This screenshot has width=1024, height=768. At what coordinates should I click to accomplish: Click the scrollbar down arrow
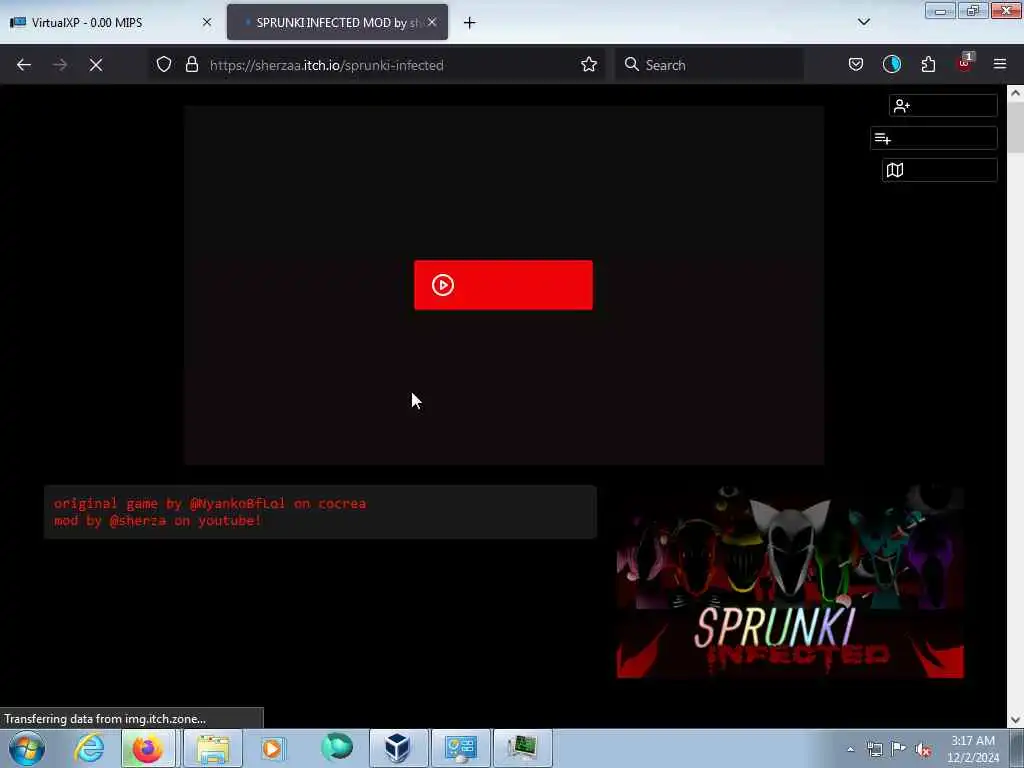(x=1015, y=720)
